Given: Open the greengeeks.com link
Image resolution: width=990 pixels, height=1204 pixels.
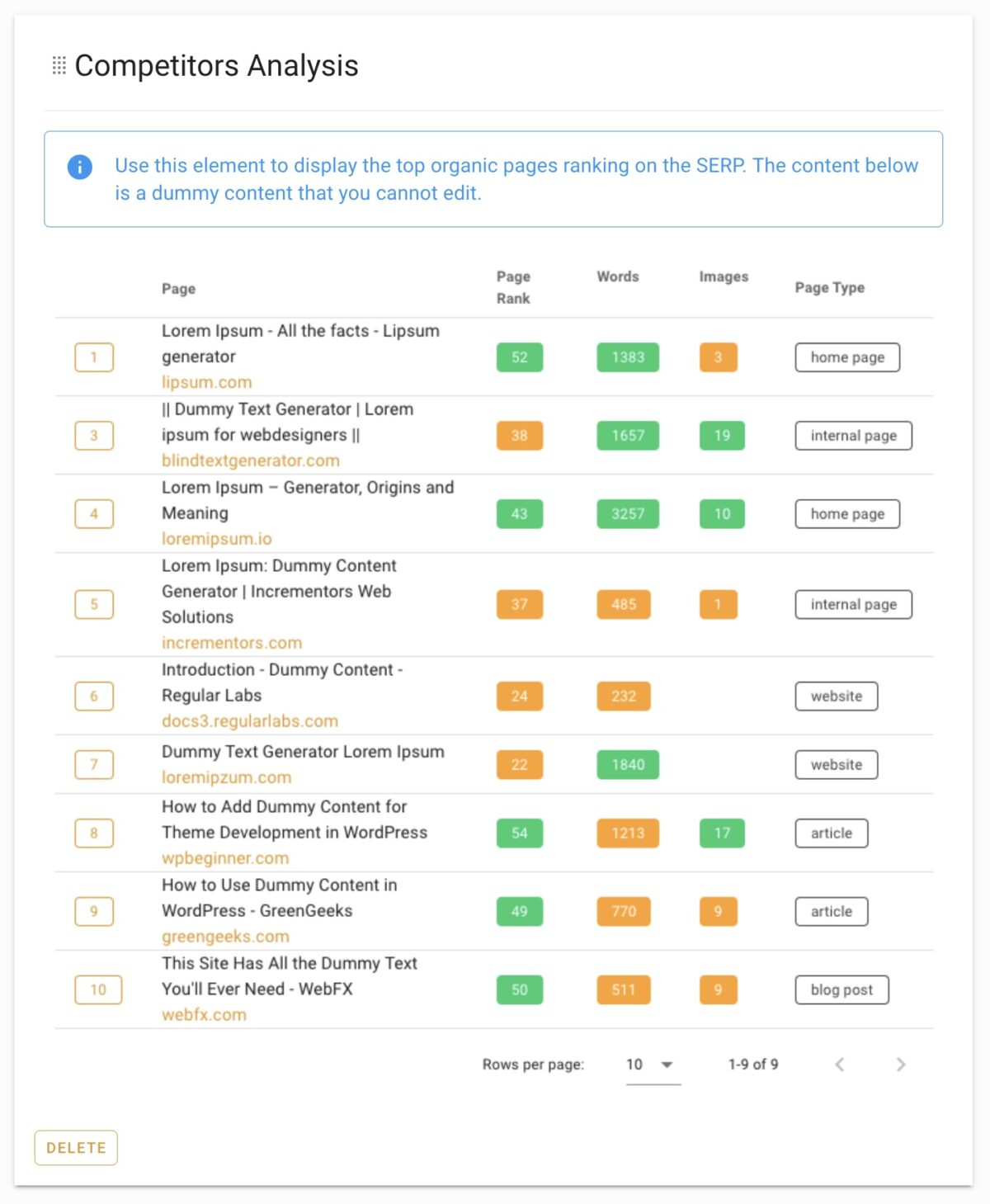Looking at the screenshot, I should [224, 936].
